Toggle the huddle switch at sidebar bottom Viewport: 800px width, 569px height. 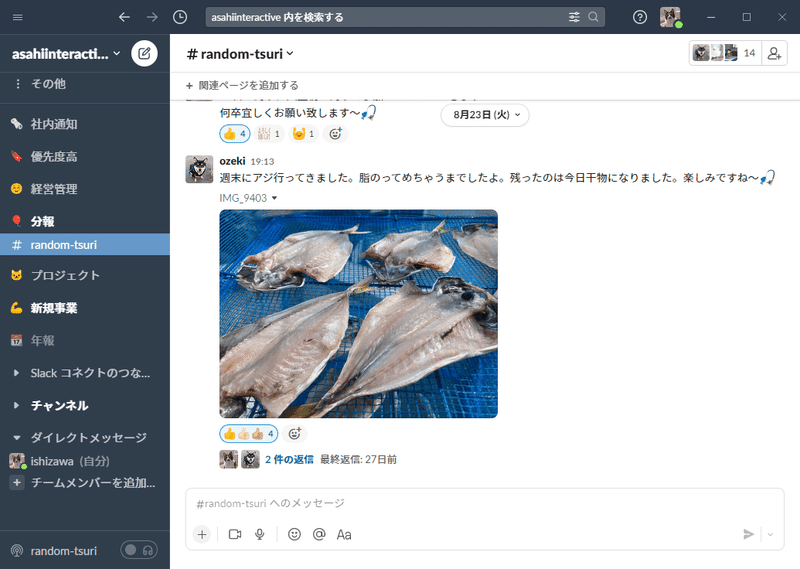(139, 550)
